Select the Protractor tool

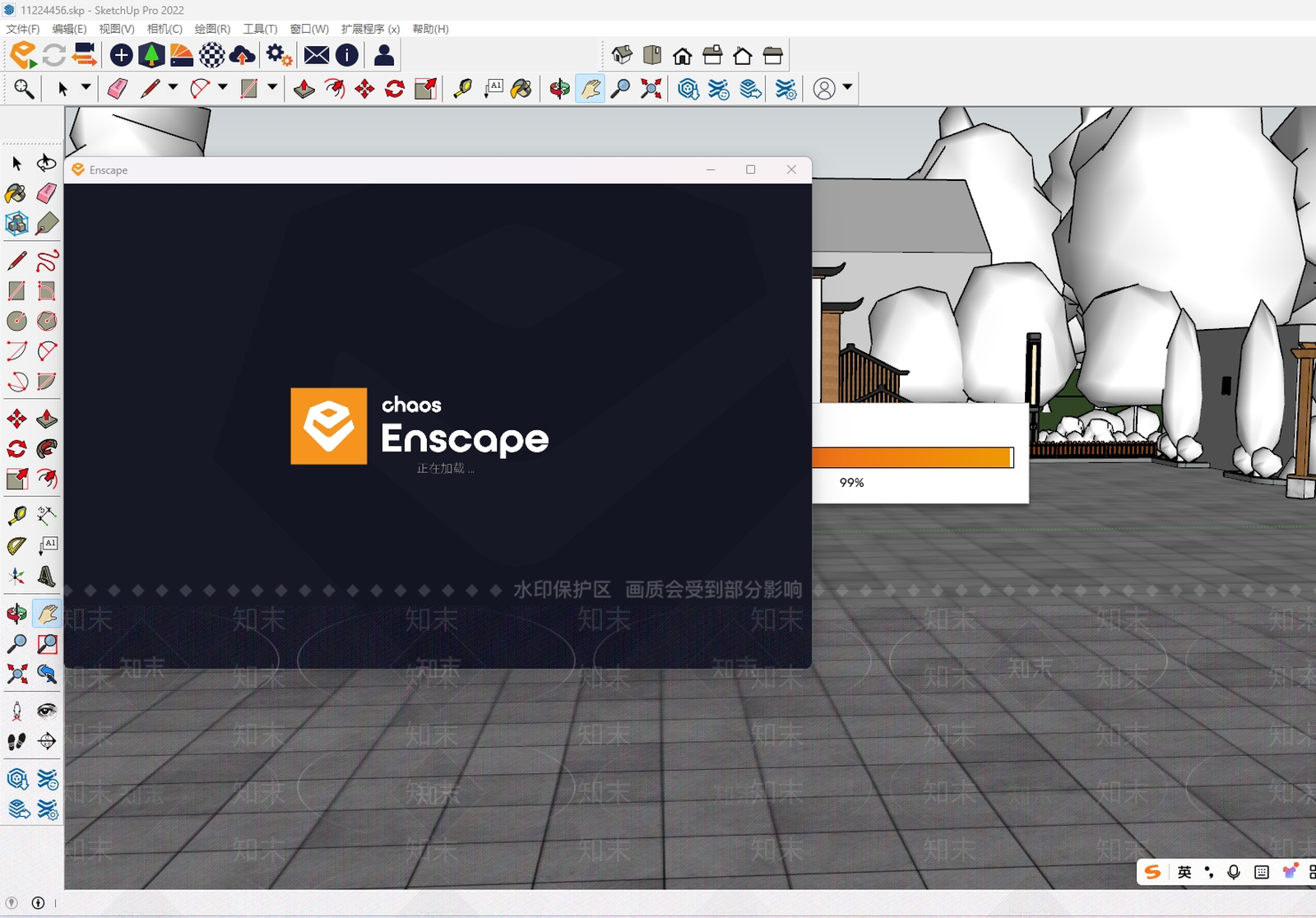16,545
